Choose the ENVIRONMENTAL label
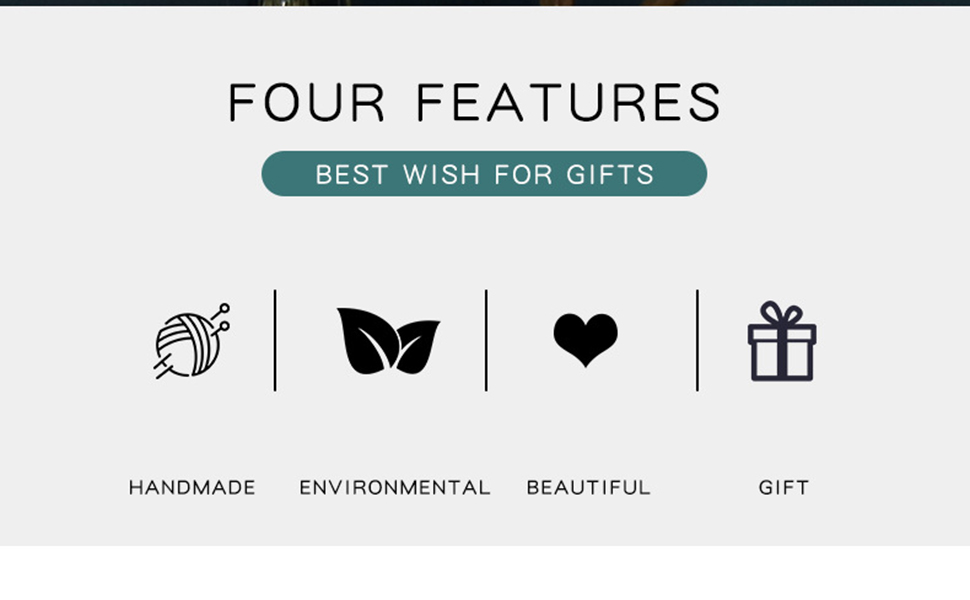The width and height of the screenshot is (970, 600). click(x=395, y=487)
